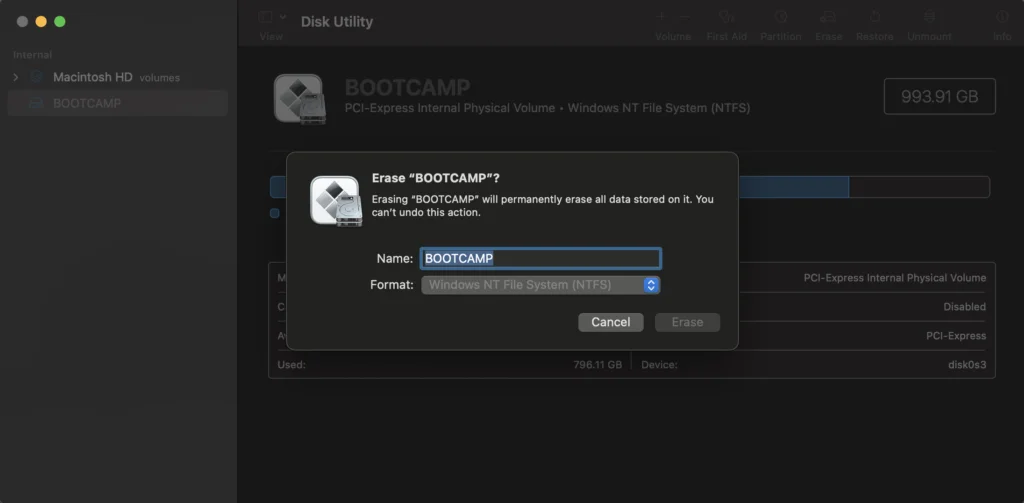
Task: Click the 993.91 GB capacity box
Action: tap(939, 97)
